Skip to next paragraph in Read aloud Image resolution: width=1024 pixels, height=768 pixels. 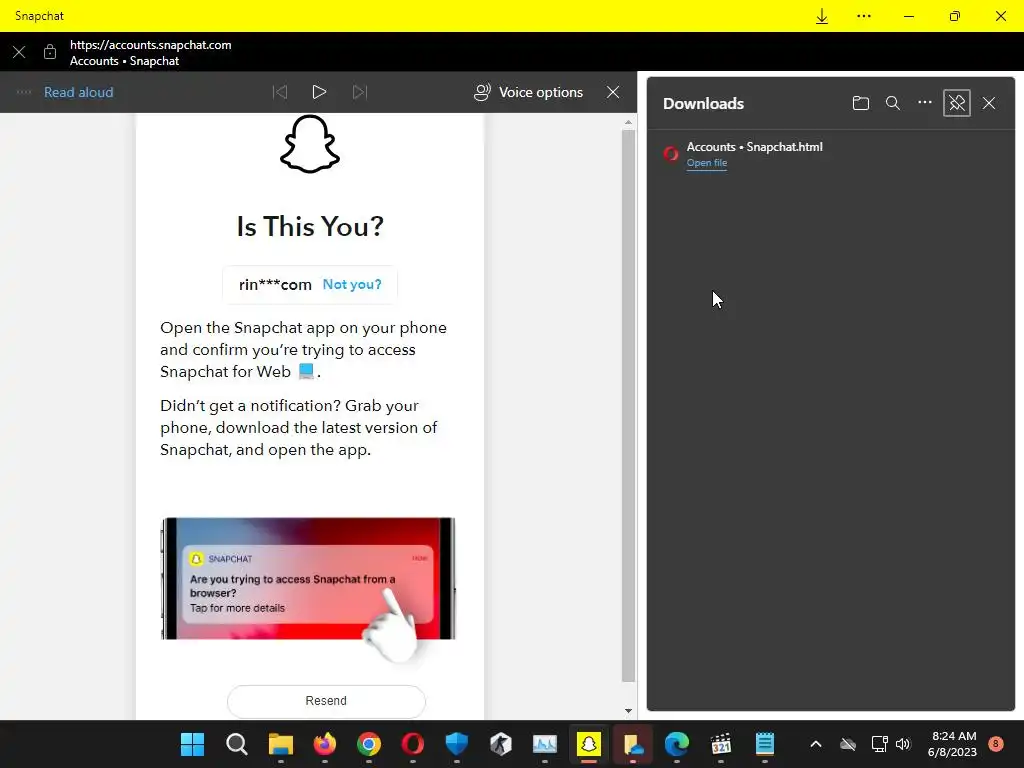pyautogui.click(x=360, y=92)
